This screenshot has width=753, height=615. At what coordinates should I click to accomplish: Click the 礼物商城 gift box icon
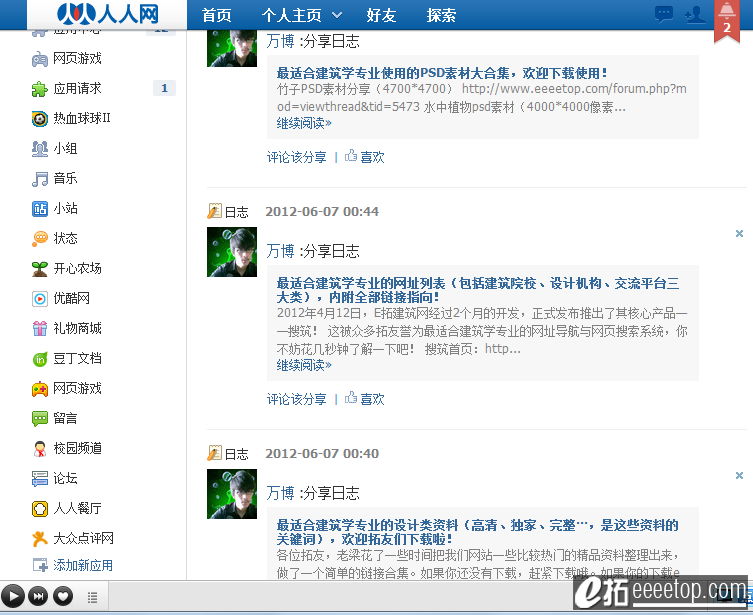40,329
